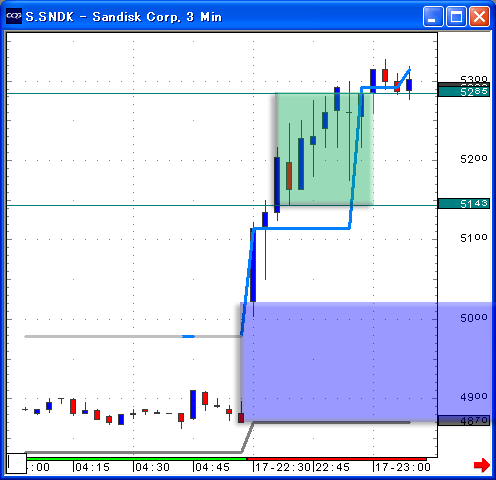The image size is (496, 480).
Task: Click the 04:45 time axis label
Action: [212, 467]
